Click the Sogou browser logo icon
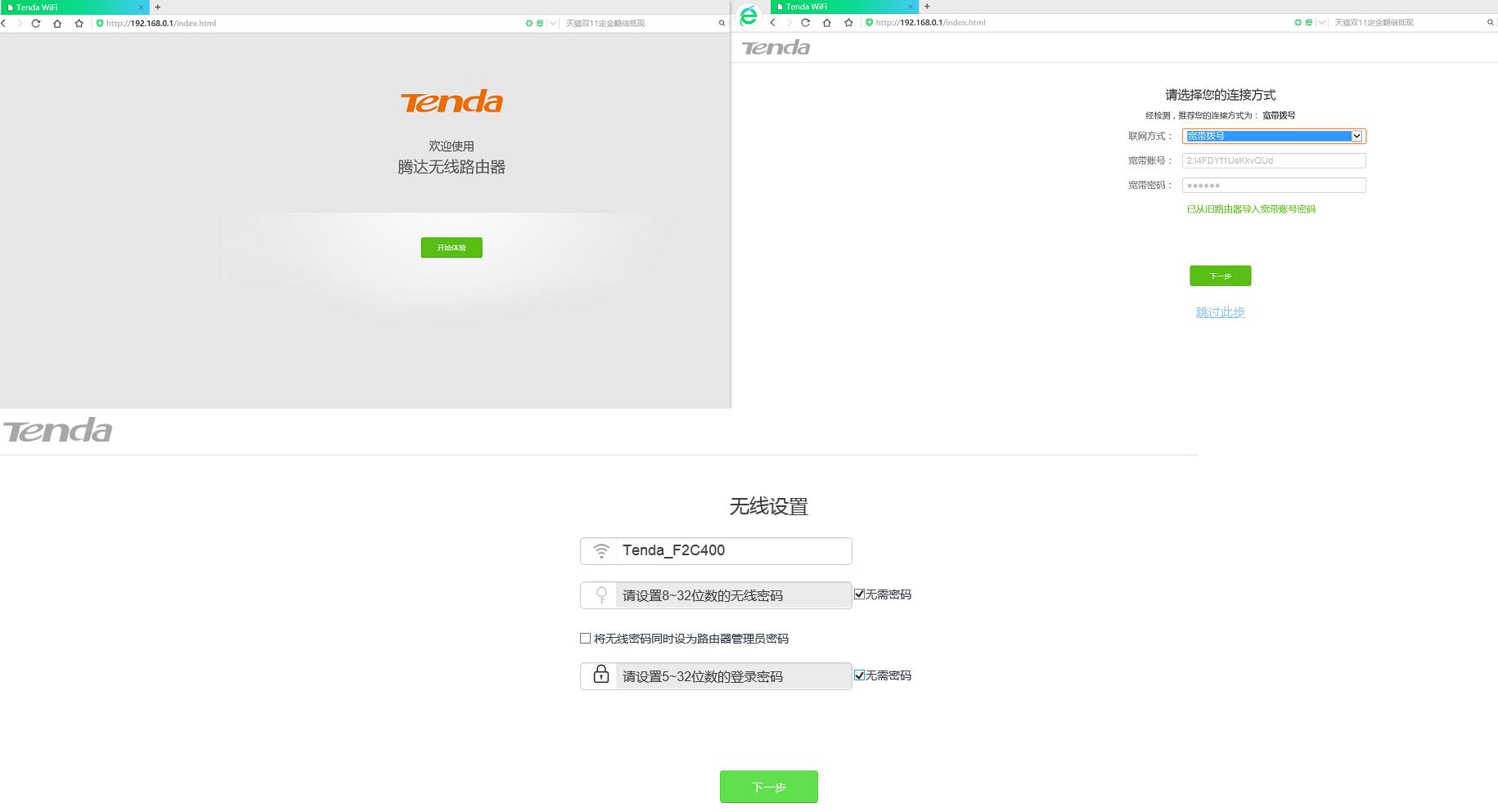Image resolution: width=1498 pixels, height=812 pixels. click(x=747, y=14)
